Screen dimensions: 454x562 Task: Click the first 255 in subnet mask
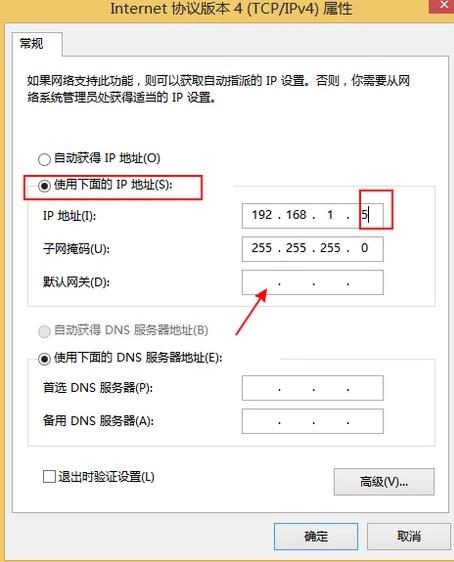coord(262,248)
